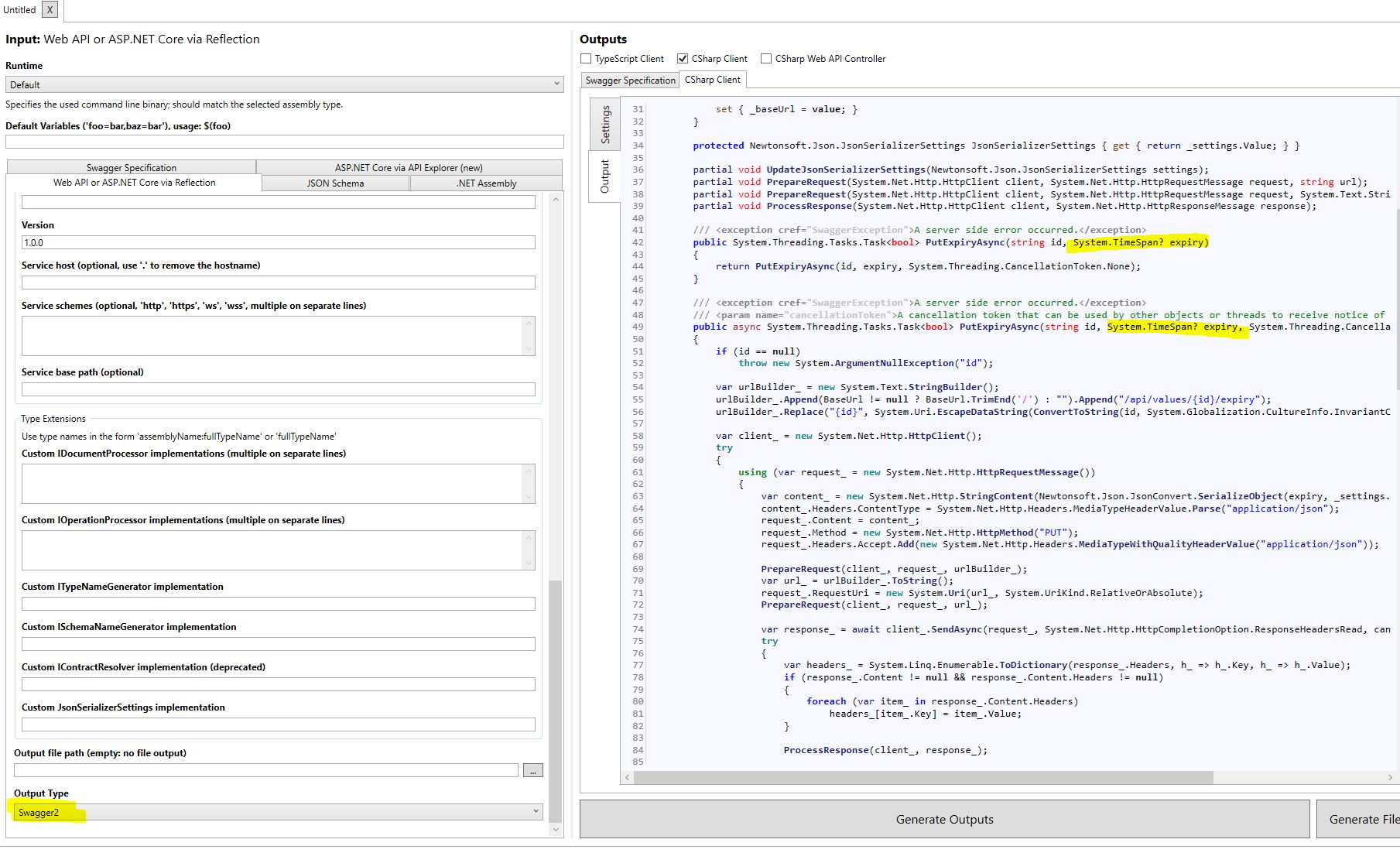
Task: Select the CSharp Client output tab
Action: click(x=713, y=80)
